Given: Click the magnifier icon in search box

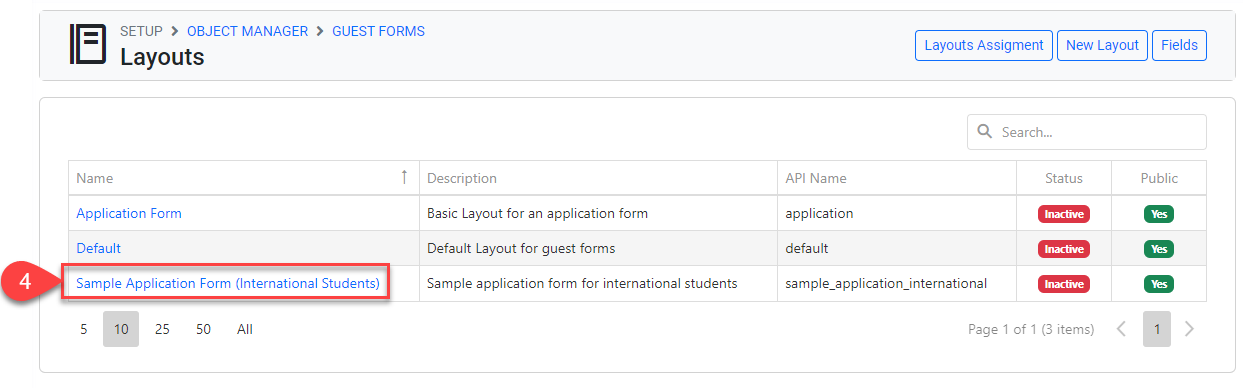Looking at the screenshot, I should (x=984, y=132).
